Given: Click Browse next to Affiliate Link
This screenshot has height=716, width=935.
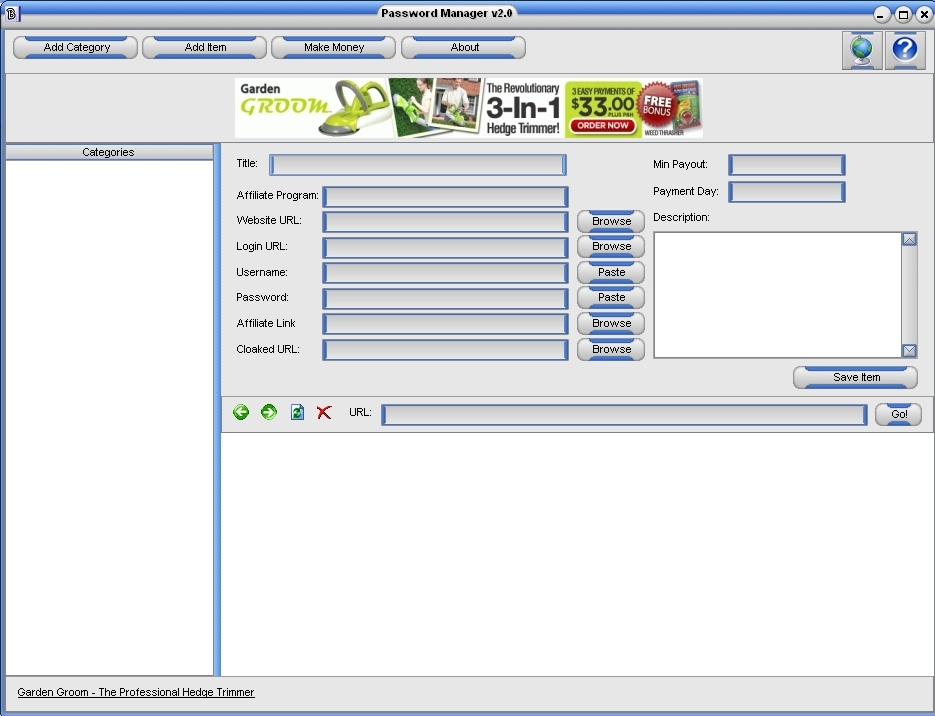Looking at the screenshot, I should click(611, 323).
